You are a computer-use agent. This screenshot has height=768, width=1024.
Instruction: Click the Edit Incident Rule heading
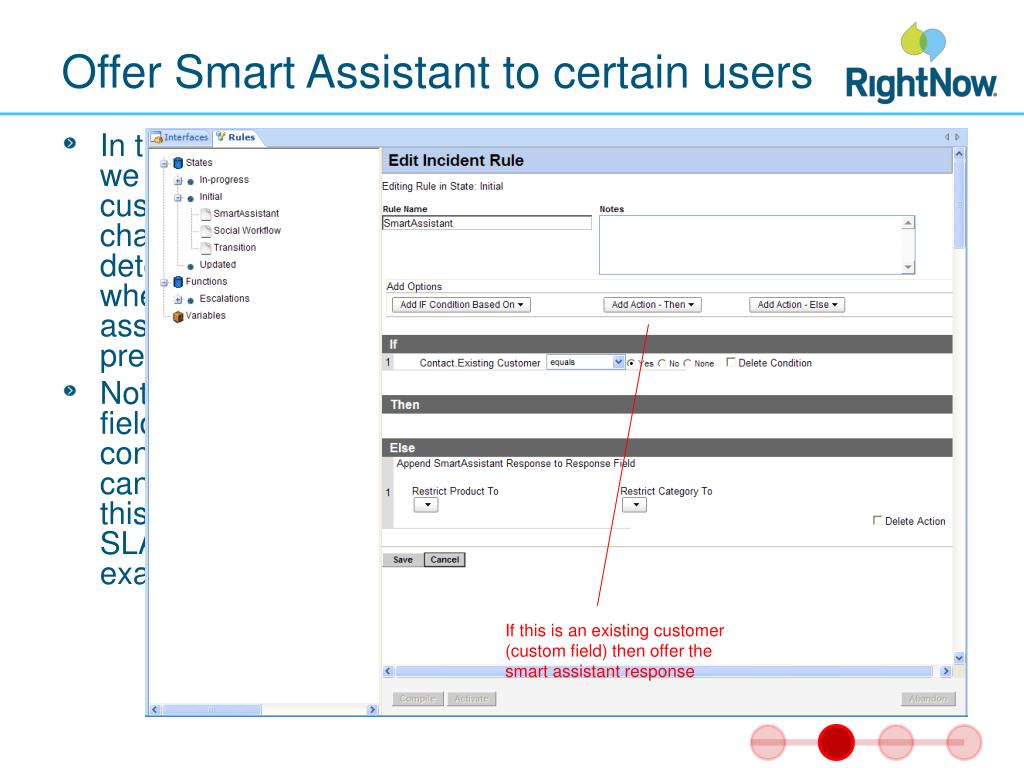pyautogui.click(x=456, y=161)
